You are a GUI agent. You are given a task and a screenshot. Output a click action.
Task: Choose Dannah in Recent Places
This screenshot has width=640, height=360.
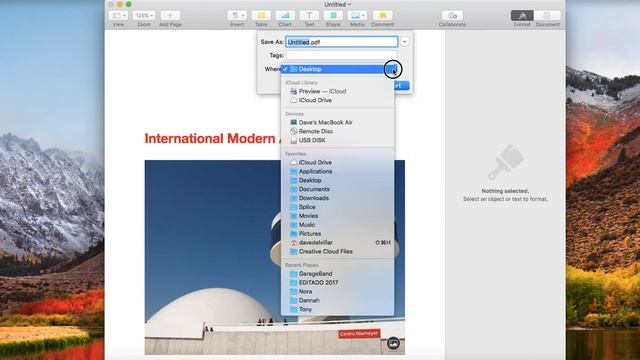[x=338, y=300]
